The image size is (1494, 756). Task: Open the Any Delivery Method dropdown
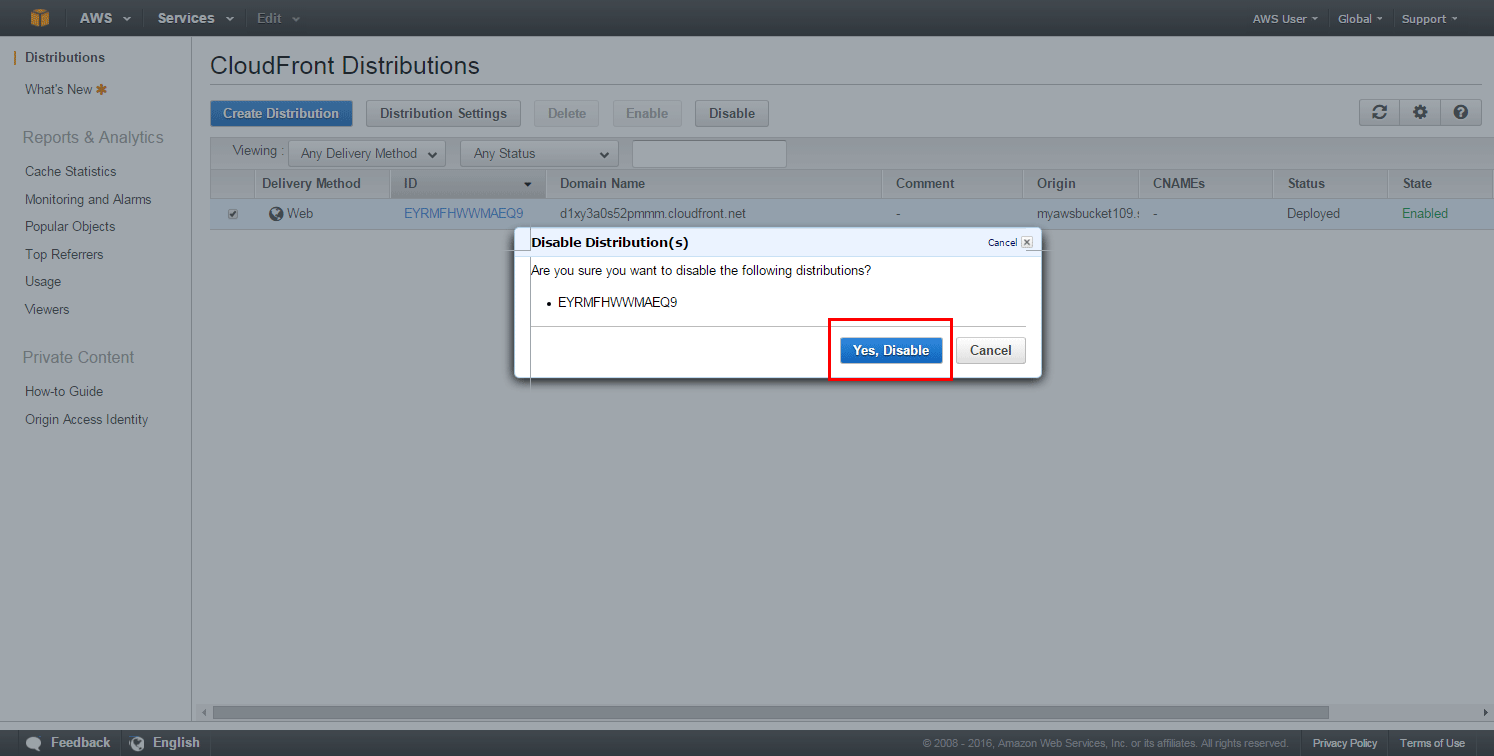[366, 153]
